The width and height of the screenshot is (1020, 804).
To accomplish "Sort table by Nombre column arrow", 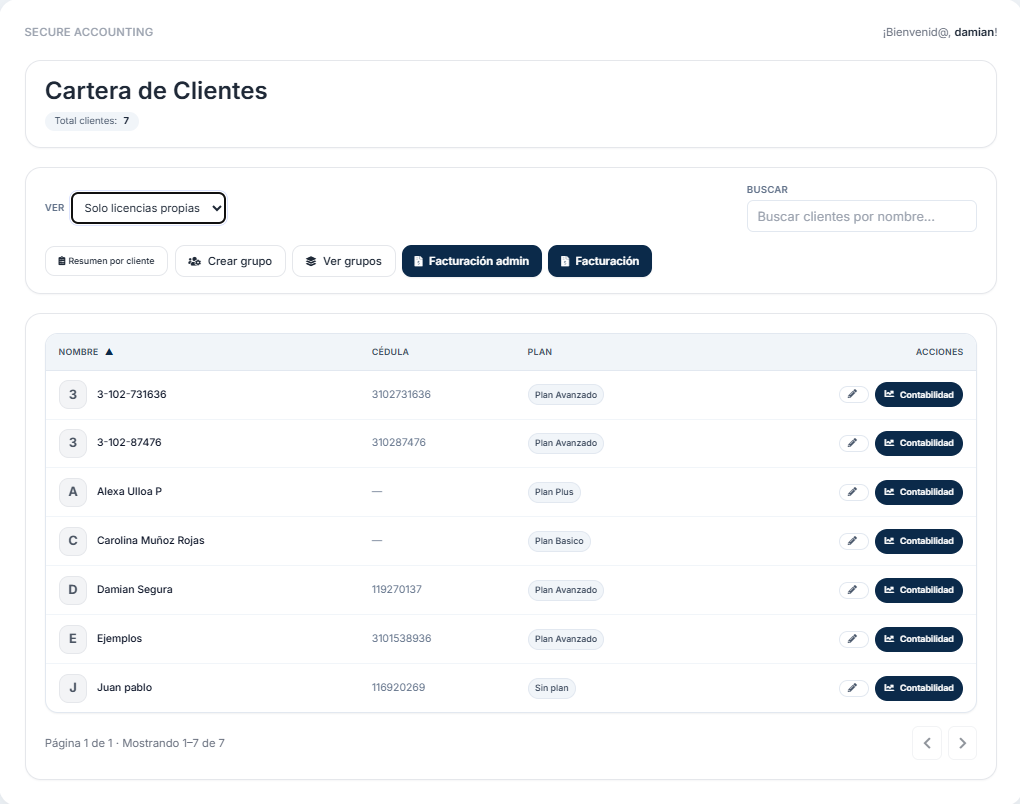I will [109, 352].
